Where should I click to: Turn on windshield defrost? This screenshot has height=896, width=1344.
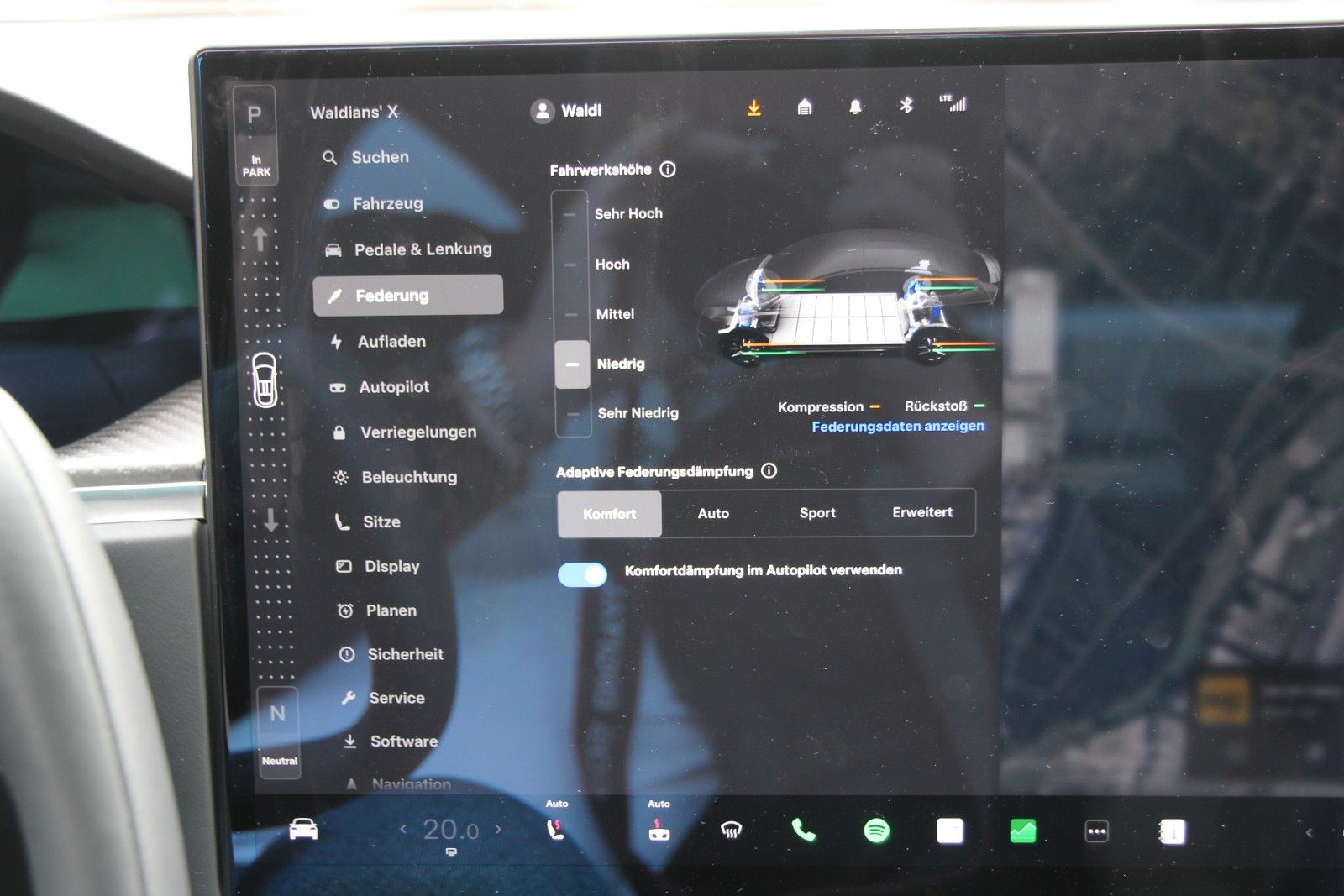pos(732,831)
